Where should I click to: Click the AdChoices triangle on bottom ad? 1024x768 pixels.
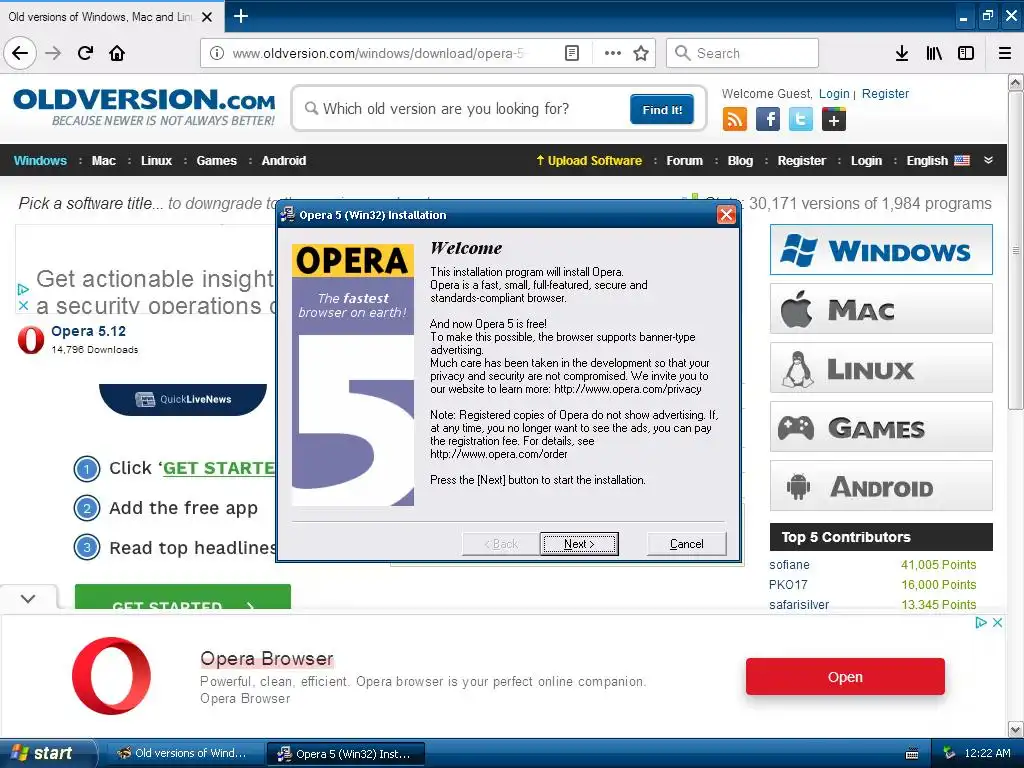[x=981, y=622]
